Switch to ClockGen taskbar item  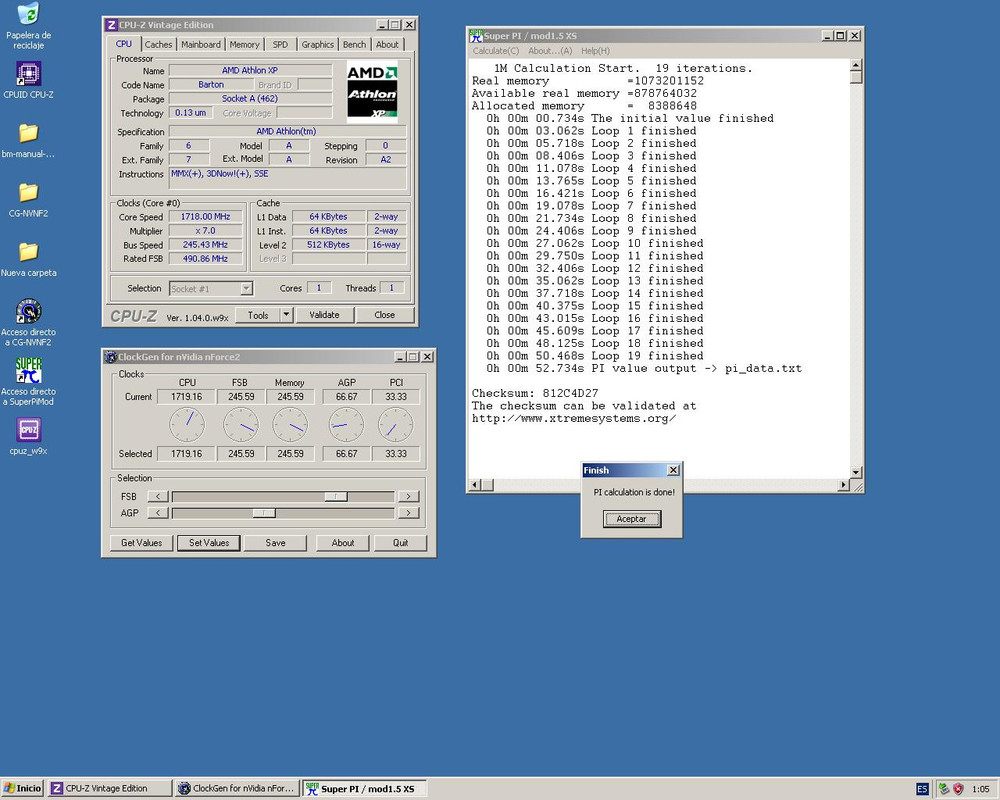click(237, 789)
